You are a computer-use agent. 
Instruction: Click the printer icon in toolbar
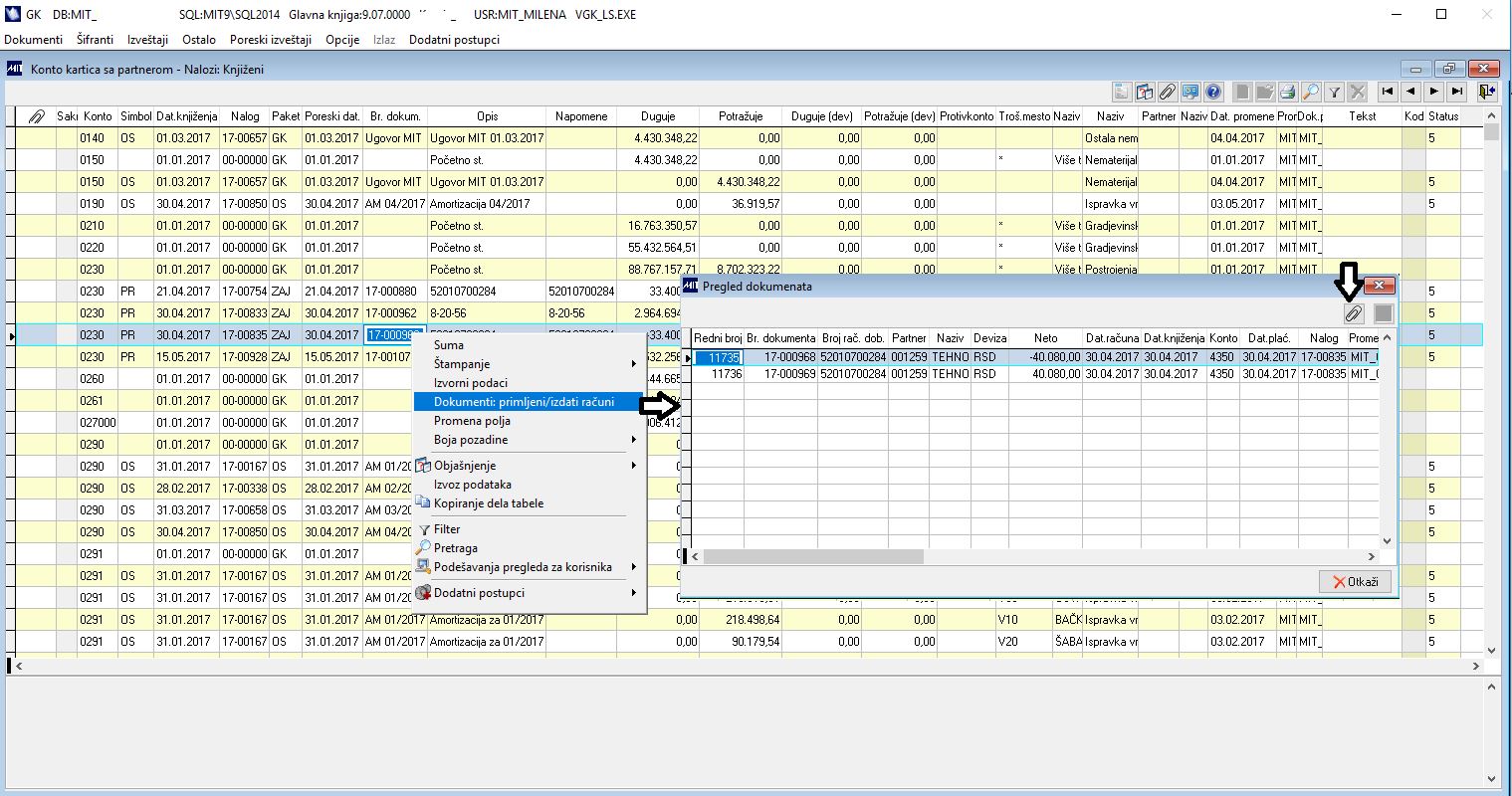pyautogui.click(x=1289, y=92)
